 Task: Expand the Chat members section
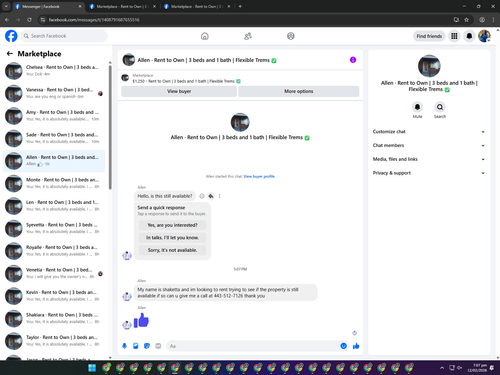pos(429,145)
